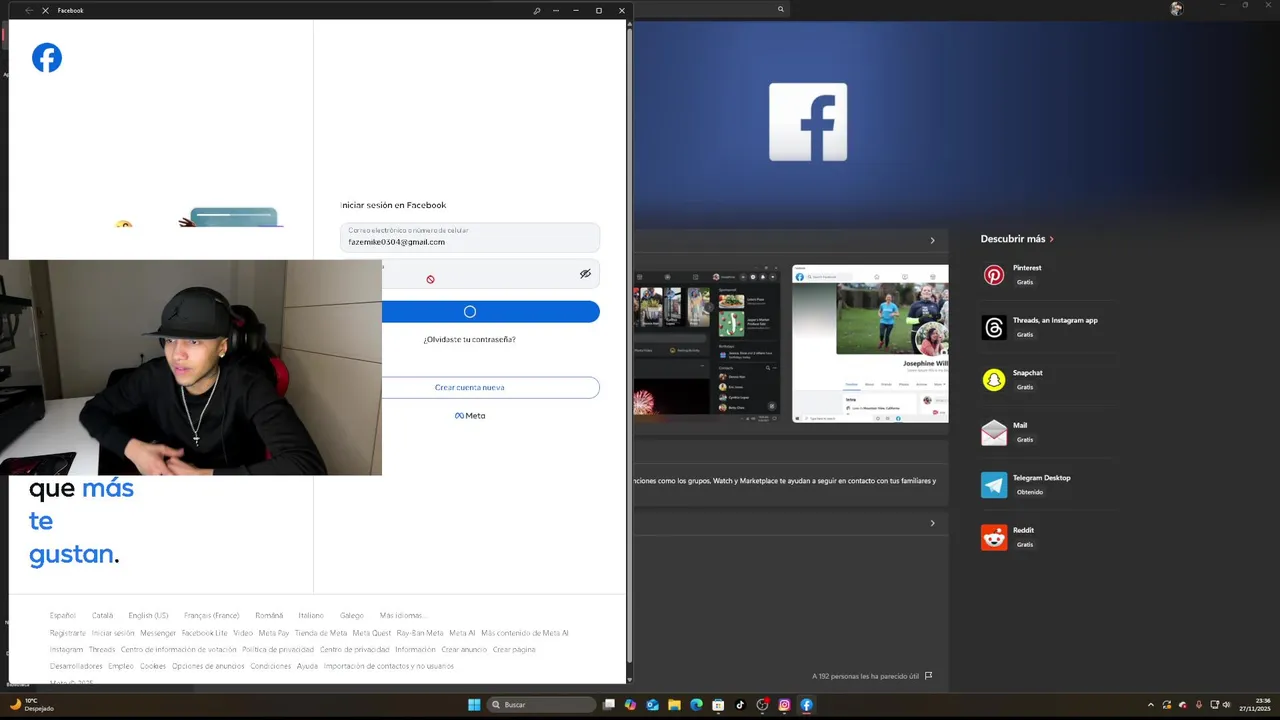This screenshot has width=1280, height=720.
Task: Click the large Facebook app icon in the Store
Action: coord(808,122)
